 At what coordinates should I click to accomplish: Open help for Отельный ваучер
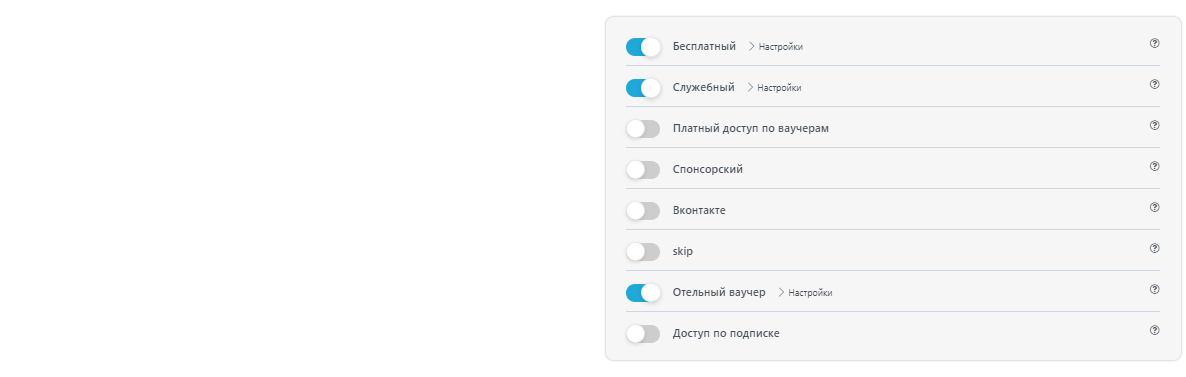[x=1154, y=288]
